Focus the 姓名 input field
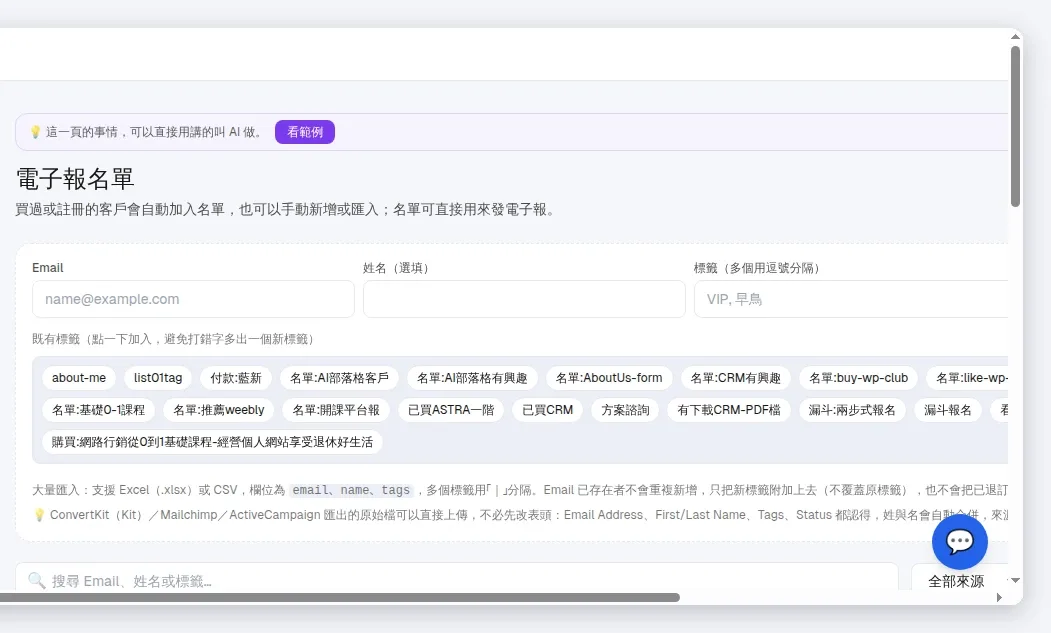Image resolution: width=1051 pixels, height=633 pixels. click(524, 299)
